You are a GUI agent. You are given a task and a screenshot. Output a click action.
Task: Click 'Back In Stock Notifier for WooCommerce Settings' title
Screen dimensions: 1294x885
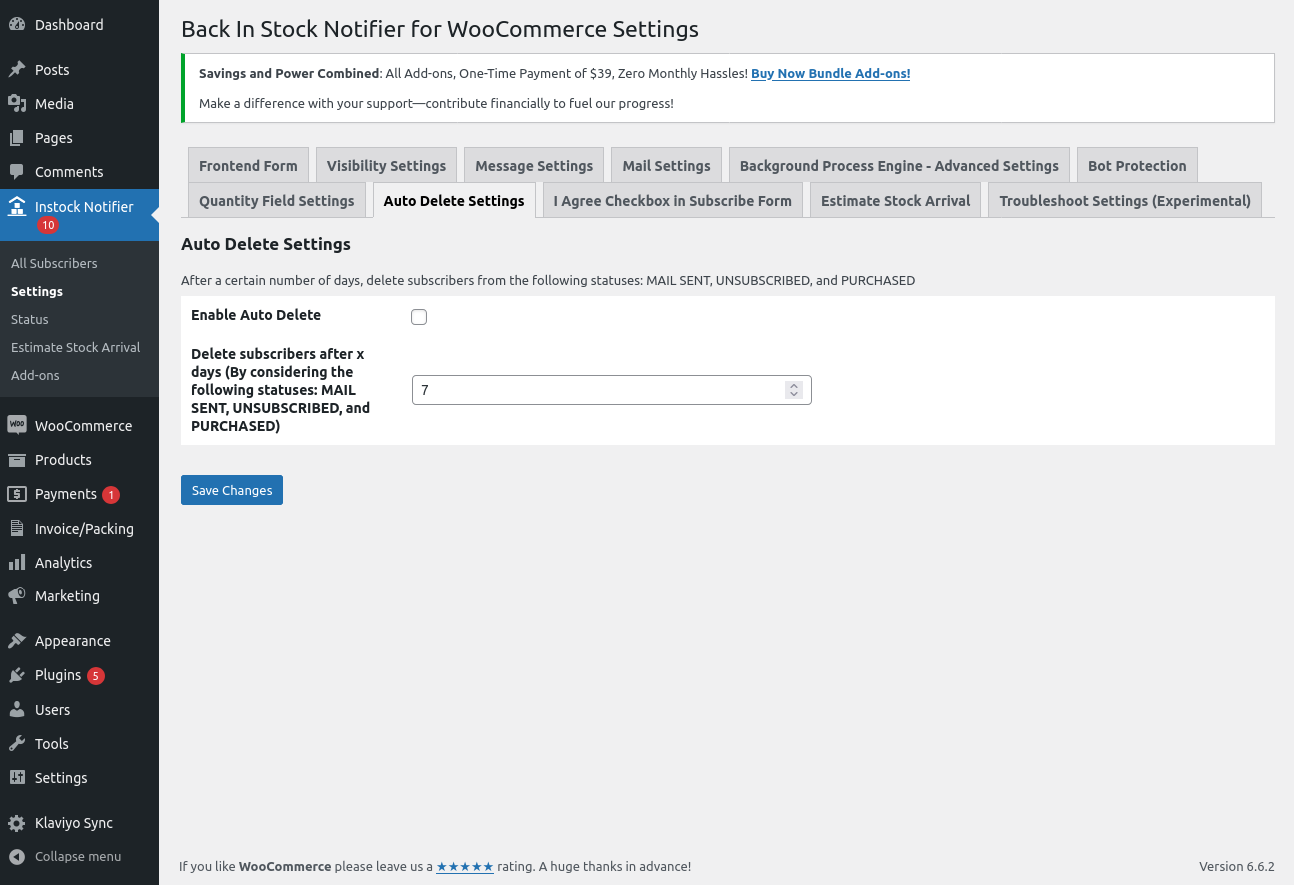coord(440,29)
